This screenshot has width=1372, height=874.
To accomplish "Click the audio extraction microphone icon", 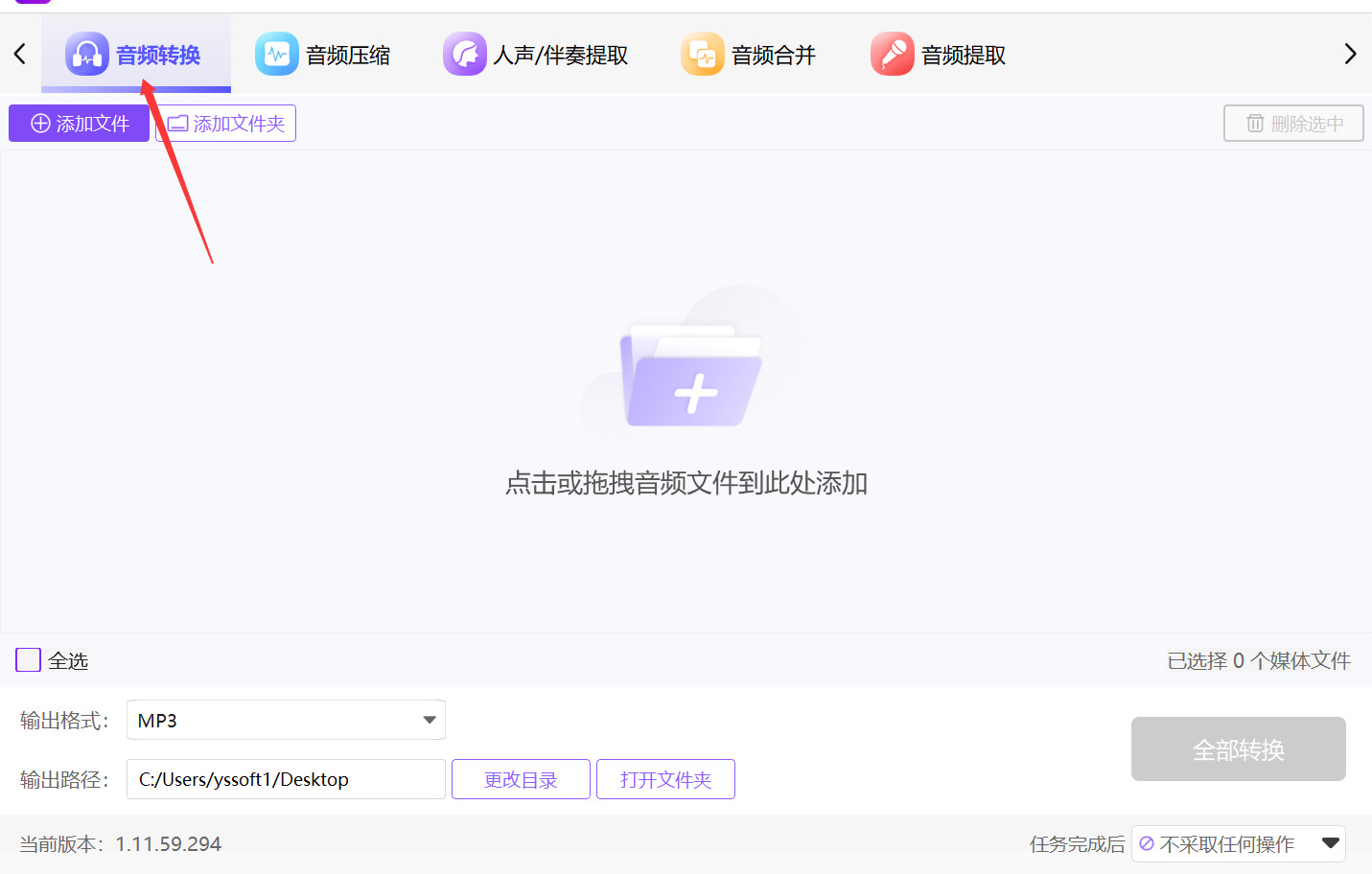I will pyautogui.click(x=892, y=55).
